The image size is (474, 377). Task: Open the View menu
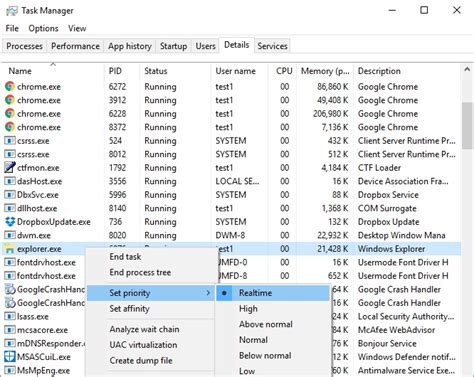(77, 29)
